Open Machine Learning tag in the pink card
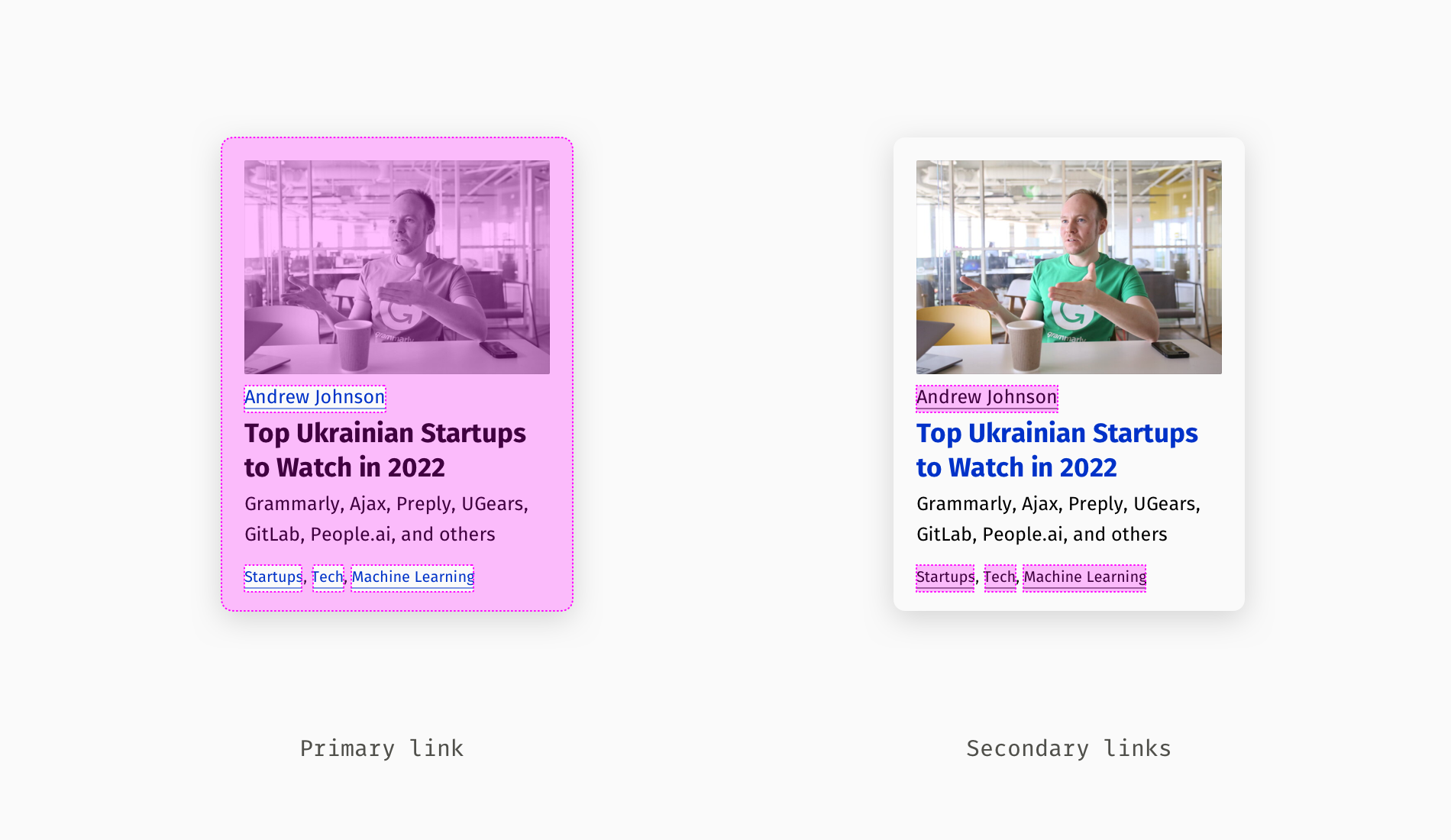The width and height of the screenshot is (1451, 840). 412,577
